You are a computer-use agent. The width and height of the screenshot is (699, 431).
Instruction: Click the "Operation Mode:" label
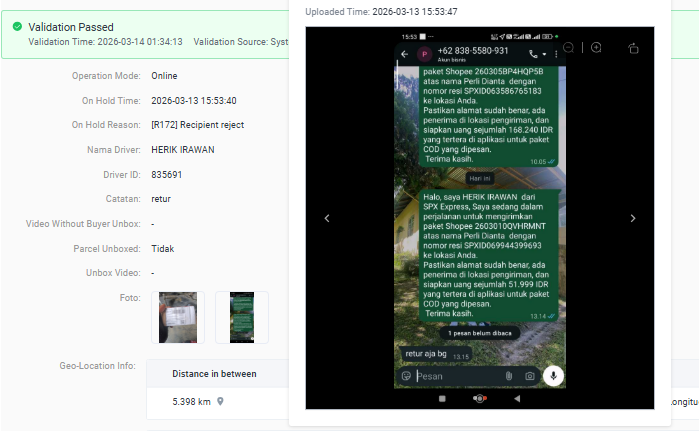coord(106,76)
